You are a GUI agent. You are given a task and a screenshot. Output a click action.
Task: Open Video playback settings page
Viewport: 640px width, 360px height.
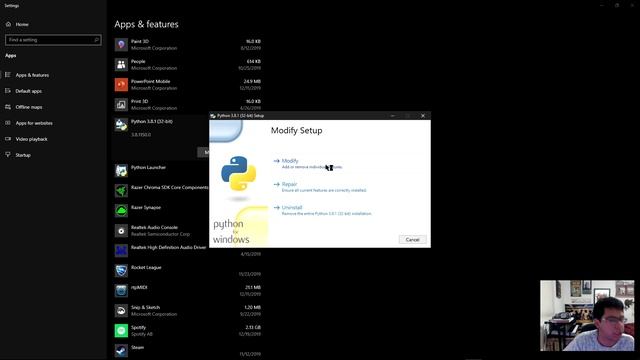[31, 139]
